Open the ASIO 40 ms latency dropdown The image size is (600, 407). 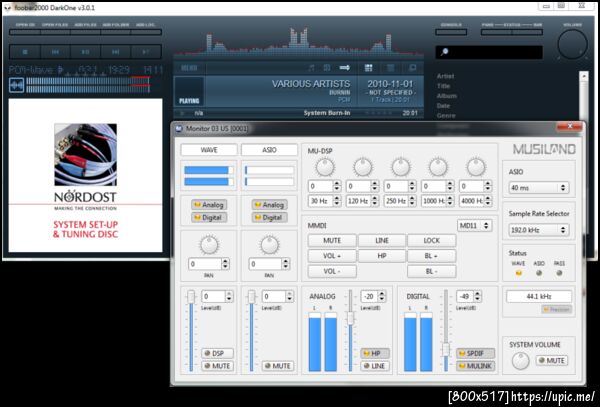(538, 188)
